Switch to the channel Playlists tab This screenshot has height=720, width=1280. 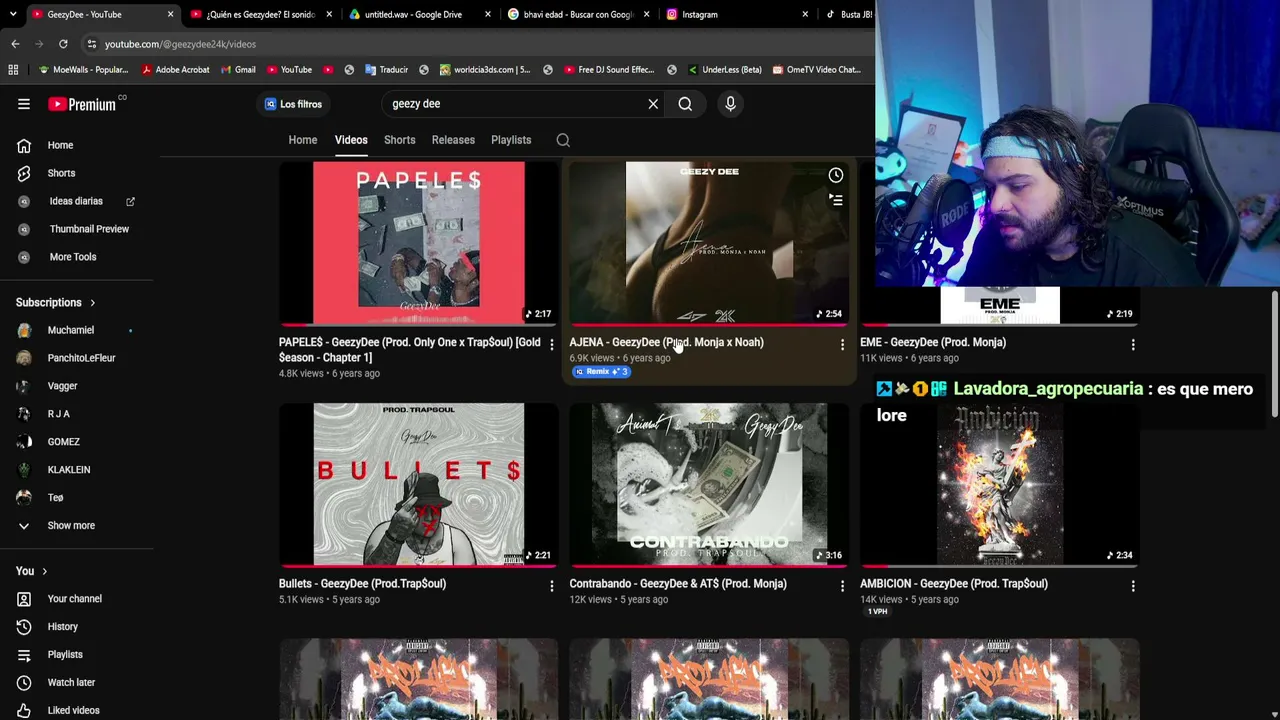click(511, 140)
